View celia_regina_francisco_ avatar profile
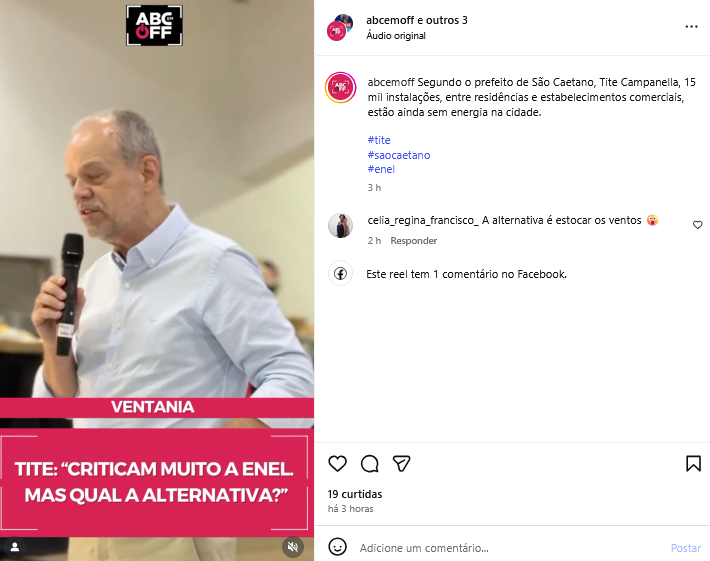The height and width of the screenshot is (561, 710). [x=341, y=225]
